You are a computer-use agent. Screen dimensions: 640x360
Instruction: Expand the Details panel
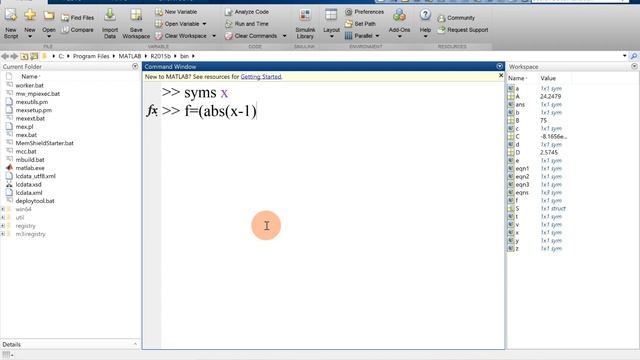coord(135,344)
